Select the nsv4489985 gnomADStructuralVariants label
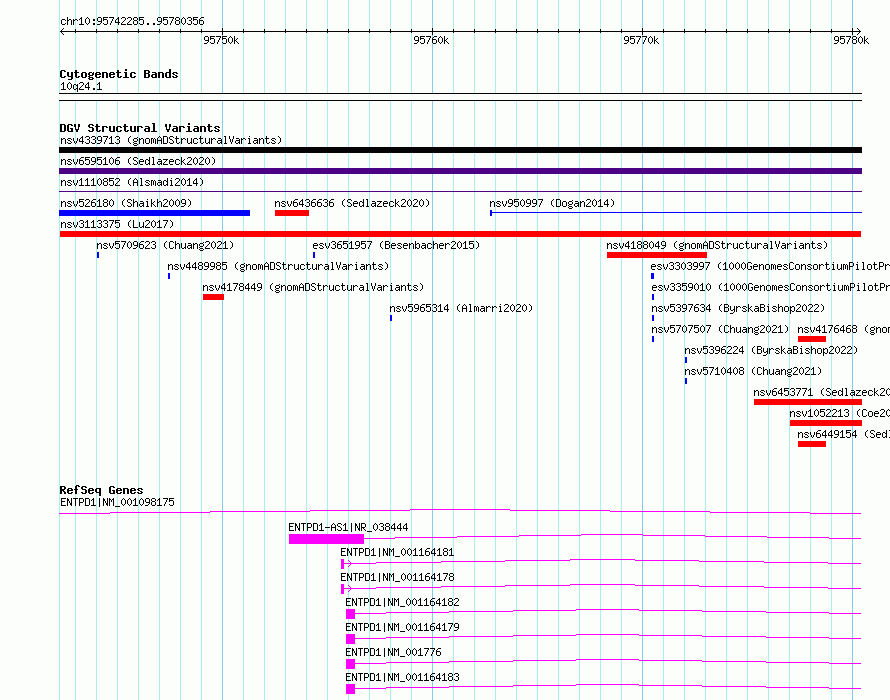Image resolution: width=890 pixels, height=700 pixels. [278, 266]
